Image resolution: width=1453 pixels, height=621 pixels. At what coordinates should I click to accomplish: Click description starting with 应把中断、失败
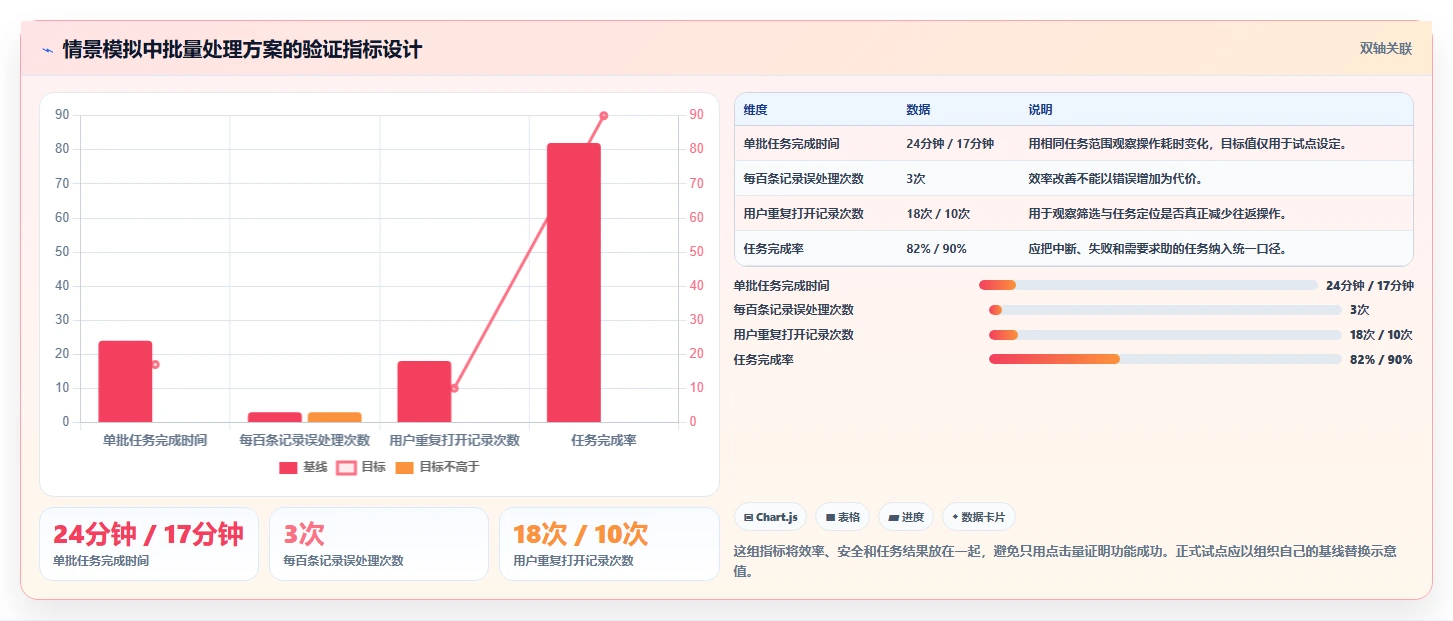1157,249
